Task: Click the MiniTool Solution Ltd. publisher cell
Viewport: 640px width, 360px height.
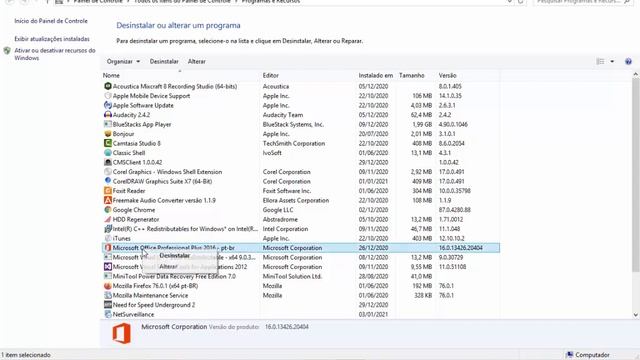Action: pyautogui.click(x=292, y=277)
